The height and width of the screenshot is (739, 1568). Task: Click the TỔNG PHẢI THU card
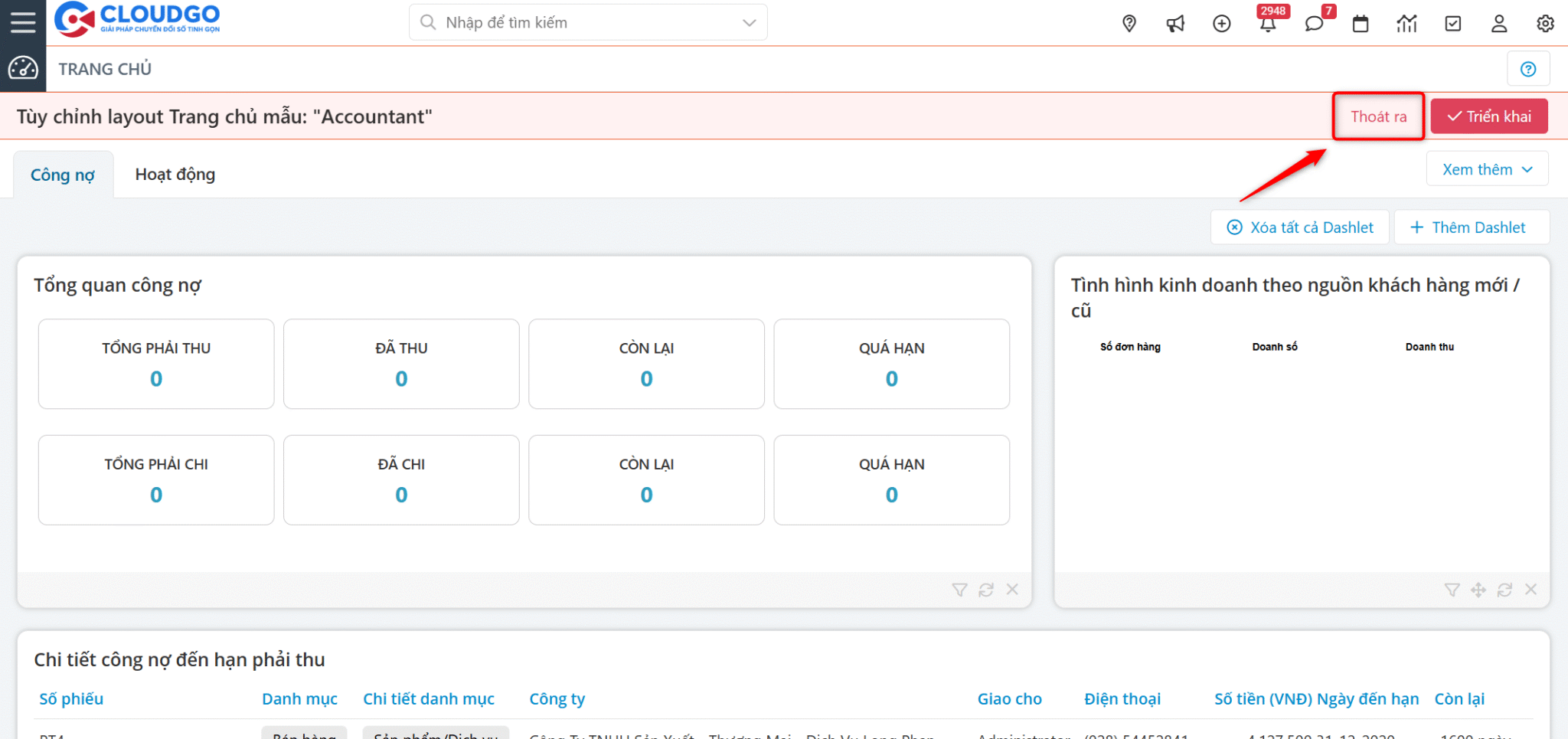coord(156,364)
